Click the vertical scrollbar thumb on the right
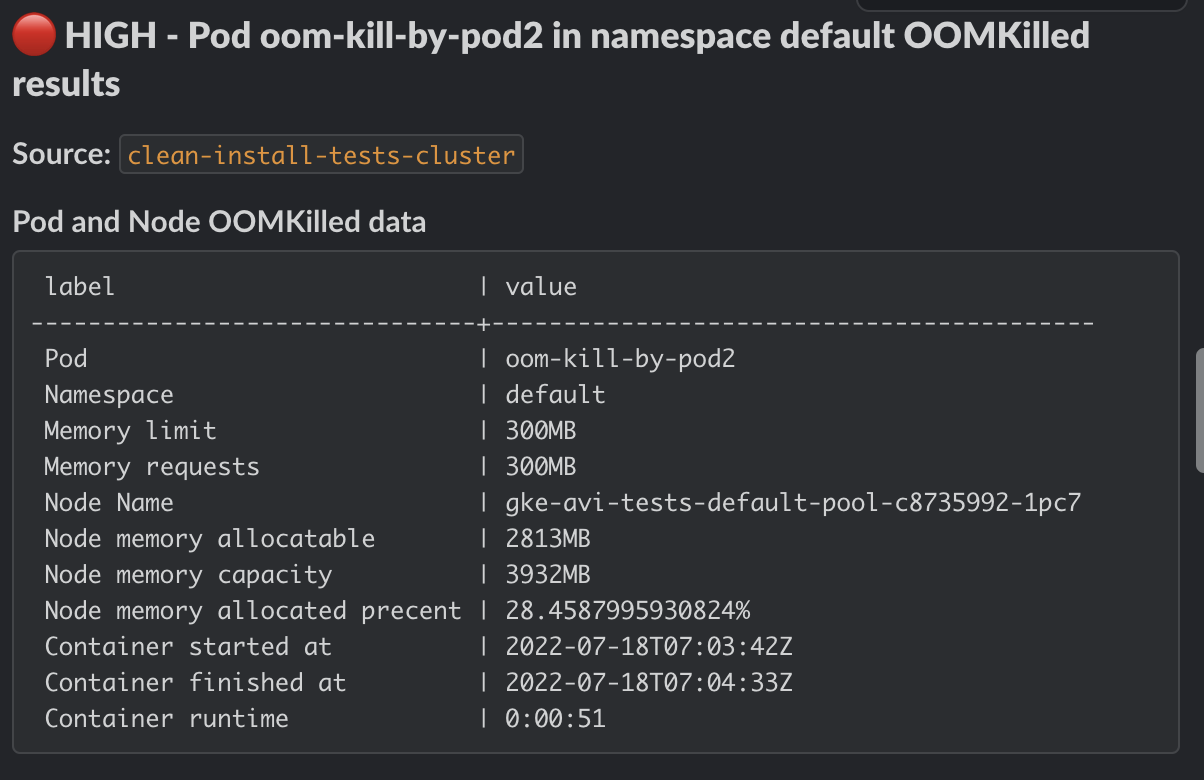 pyautogui.click(x=1199, y=409)
